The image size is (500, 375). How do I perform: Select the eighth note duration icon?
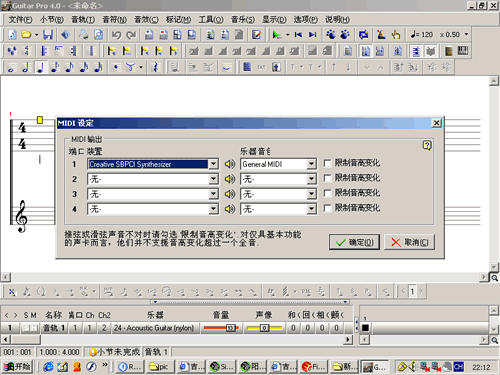(55, 67)
